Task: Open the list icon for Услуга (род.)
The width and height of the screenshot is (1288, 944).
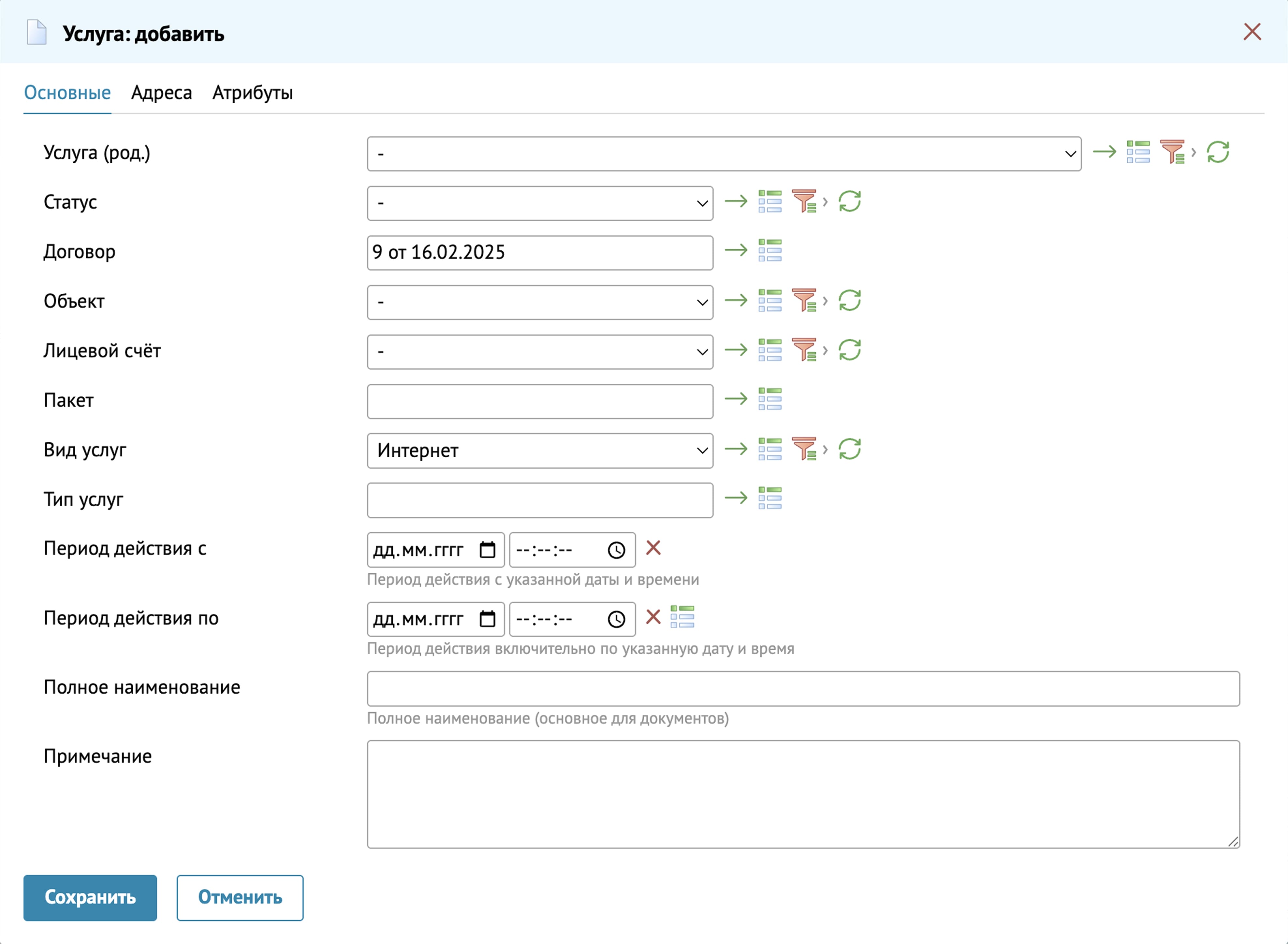Action: [x=1138, y=152]
